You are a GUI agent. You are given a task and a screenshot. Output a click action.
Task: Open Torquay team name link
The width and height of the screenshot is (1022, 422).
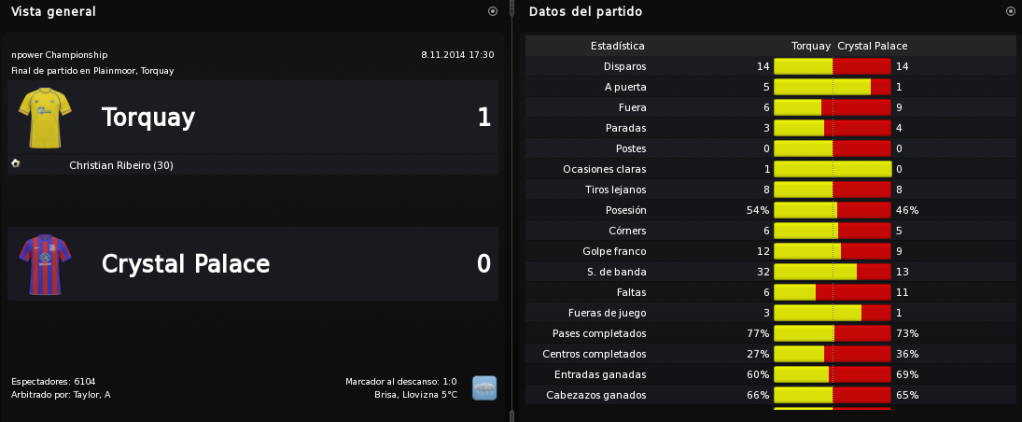pos(149,118)
